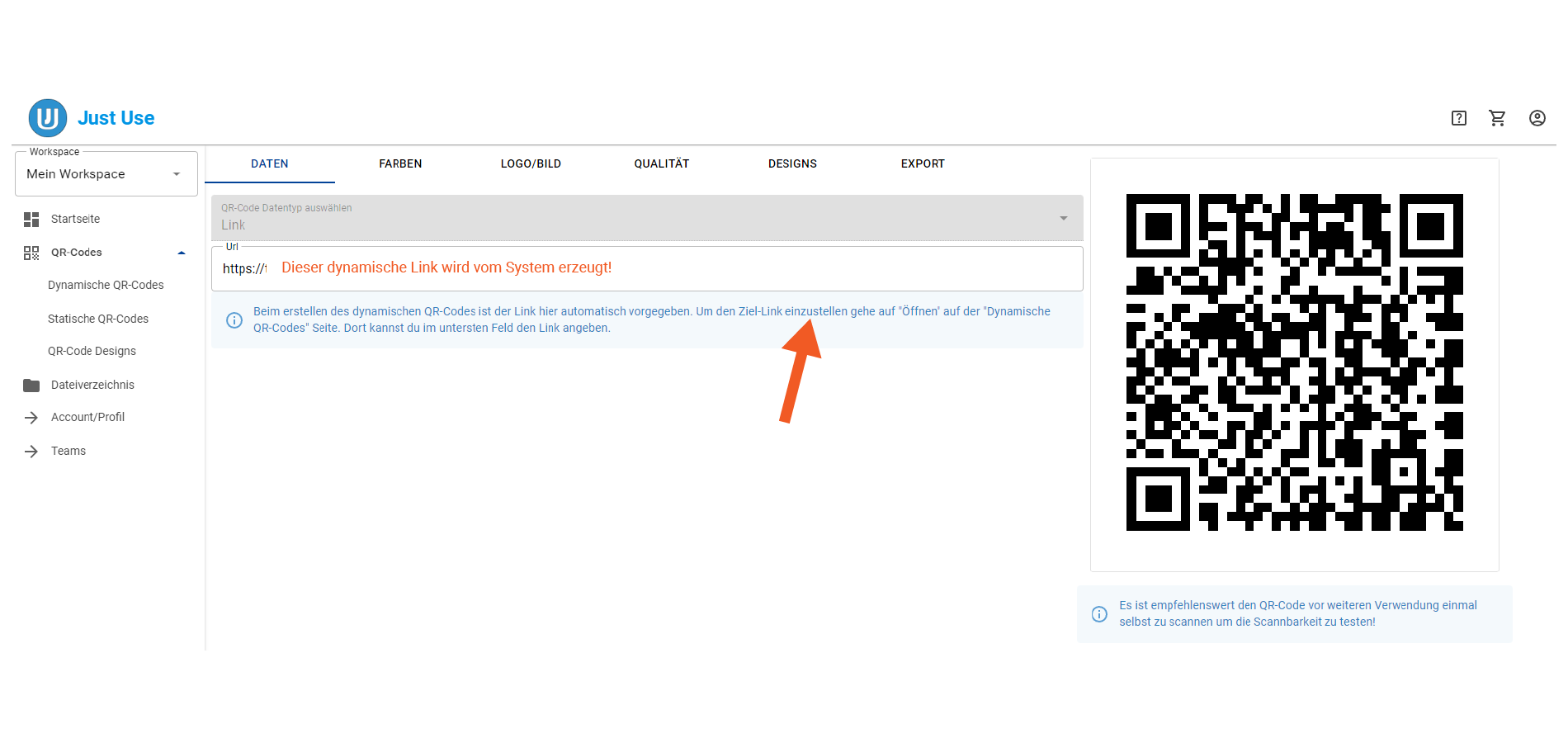Switch to the FARBEN tab
The width and height of the screenshot is (1568, 743).
(x=400, y=163)
